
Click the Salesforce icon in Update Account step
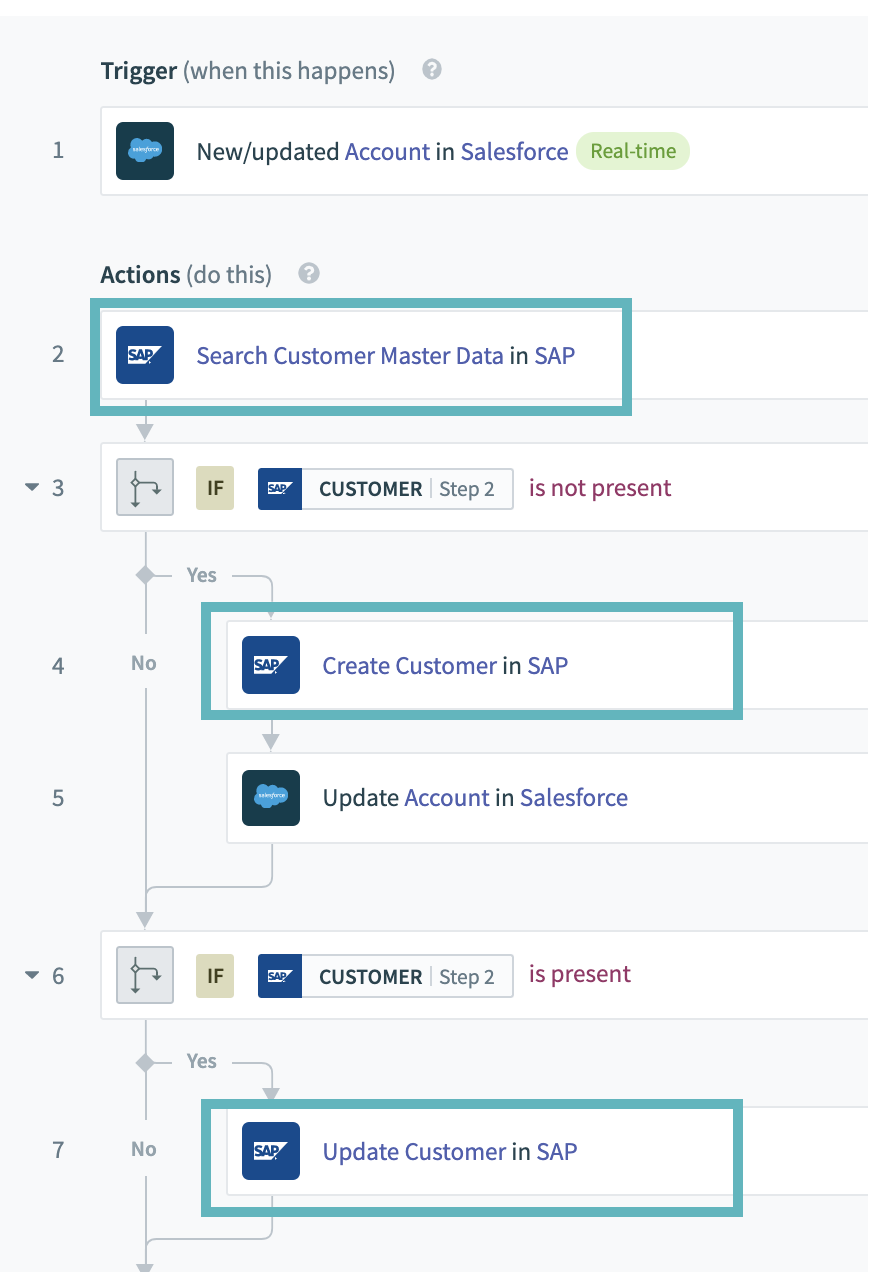(x=271, y=797)
